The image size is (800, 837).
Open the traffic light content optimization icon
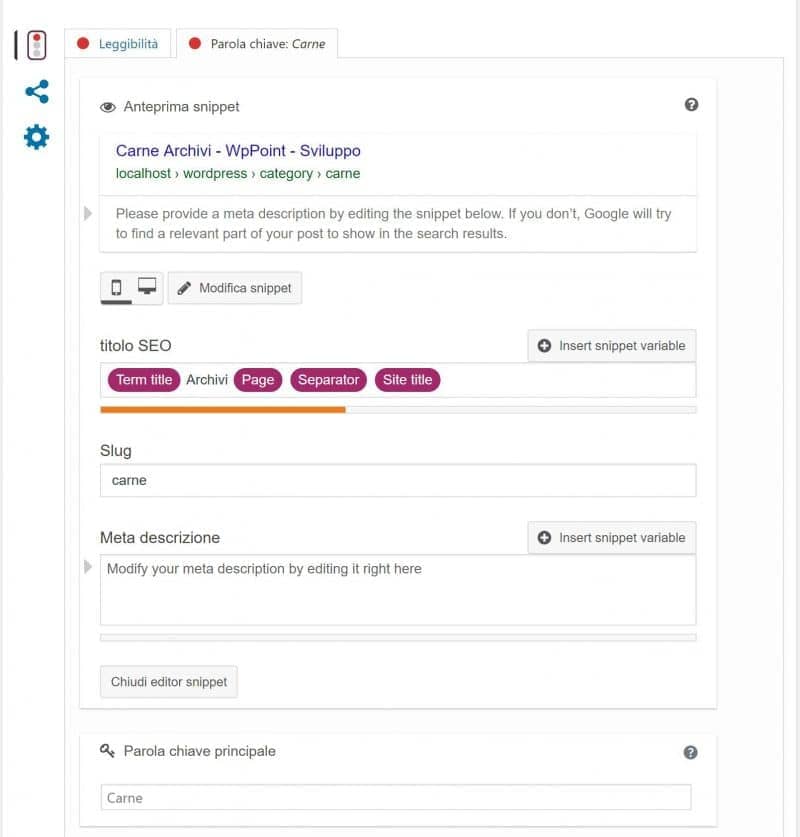36,45
